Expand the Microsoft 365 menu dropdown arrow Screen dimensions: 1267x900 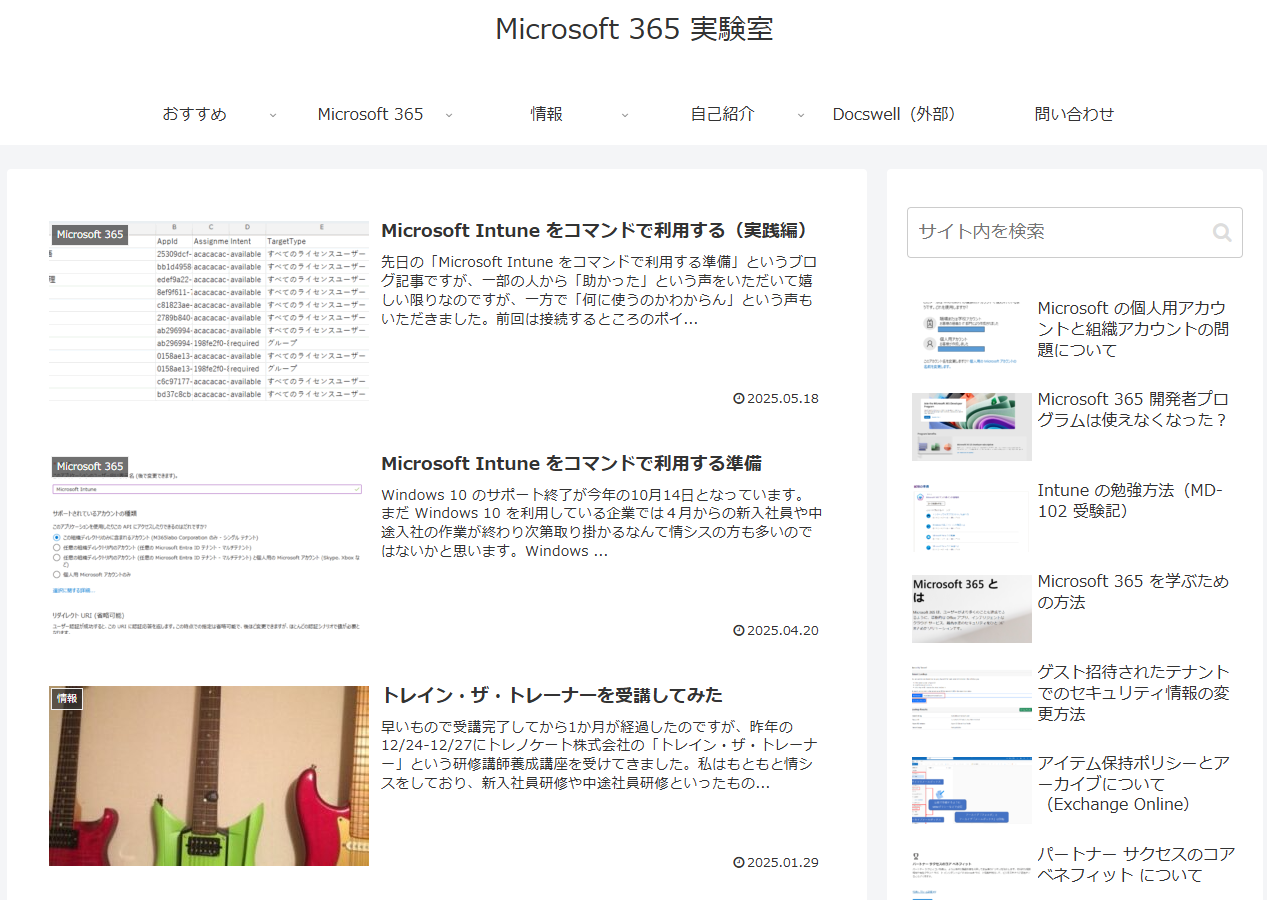449,115
